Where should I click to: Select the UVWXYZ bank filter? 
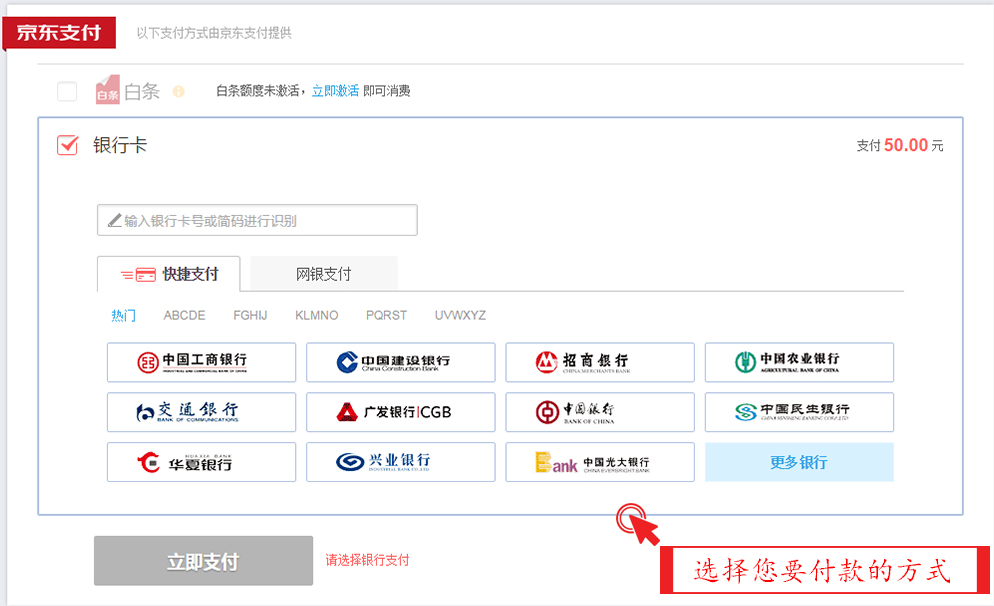coord(460,315)
